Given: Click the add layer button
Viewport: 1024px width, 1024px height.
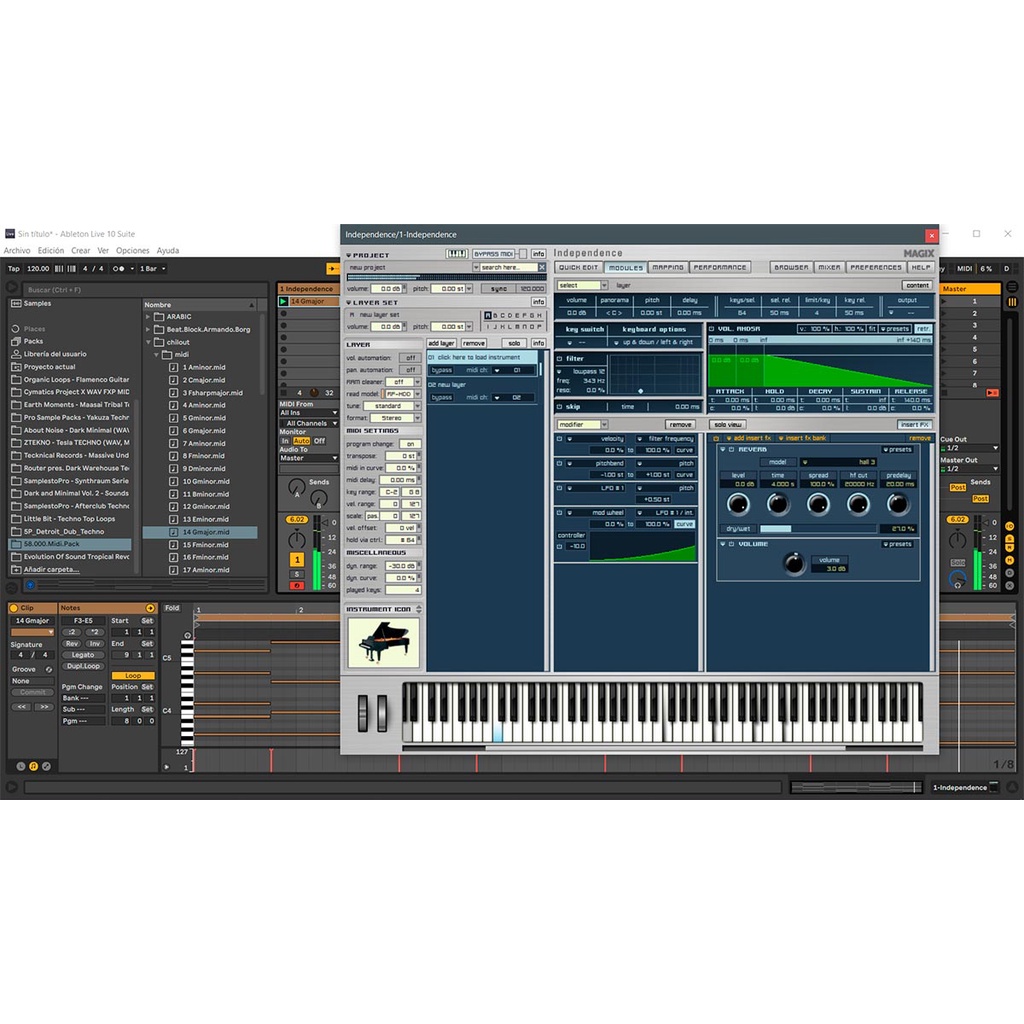Looking at the screenshot, I should 441,343.
